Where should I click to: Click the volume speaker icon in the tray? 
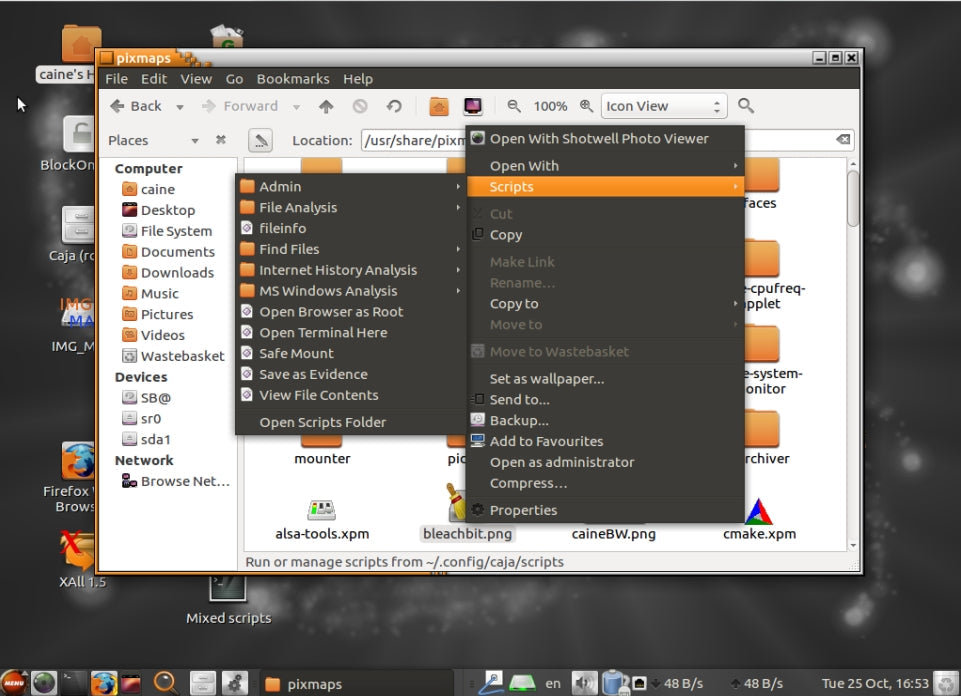click(x=584, y=683)
